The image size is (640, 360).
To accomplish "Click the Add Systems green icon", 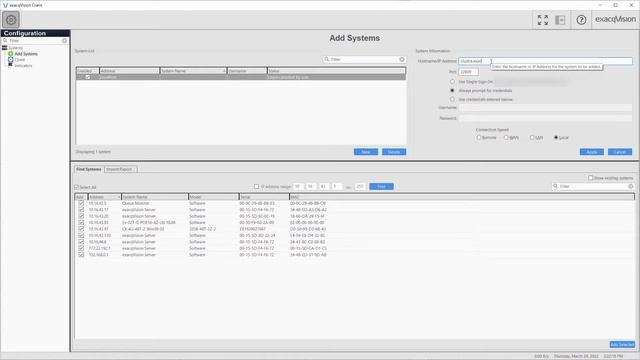I will [11, 54].
